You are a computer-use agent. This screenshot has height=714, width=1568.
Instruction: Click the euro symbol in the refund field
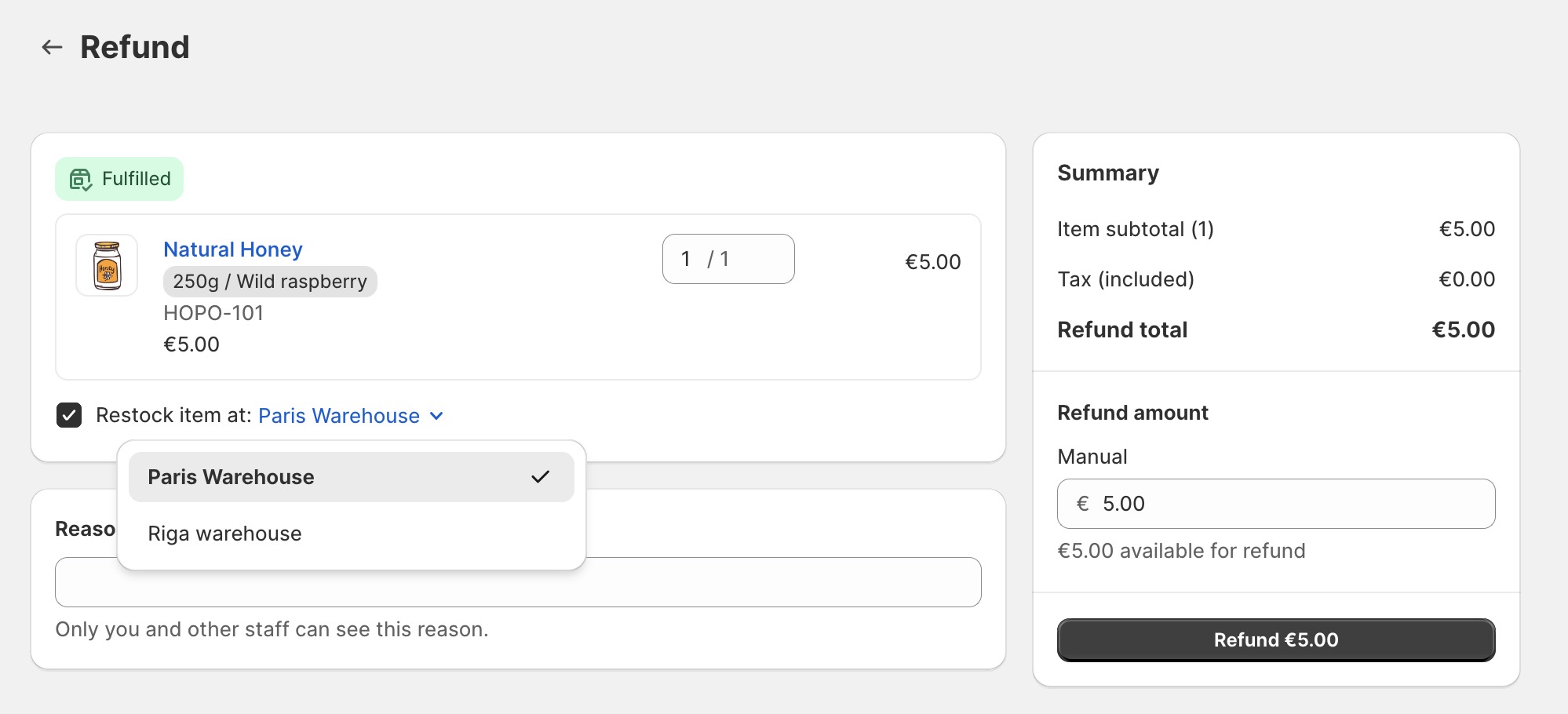click(1083, 504)
